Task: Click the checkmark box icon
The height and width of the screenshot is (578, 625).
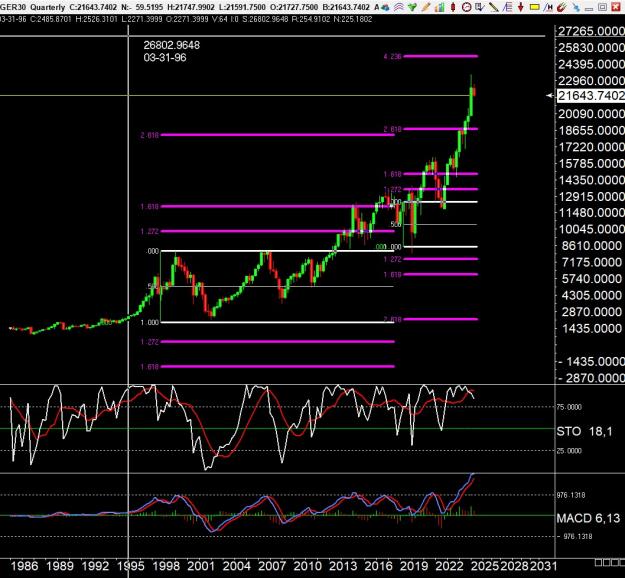Action: pyautogui.click(x=480, y=7)
